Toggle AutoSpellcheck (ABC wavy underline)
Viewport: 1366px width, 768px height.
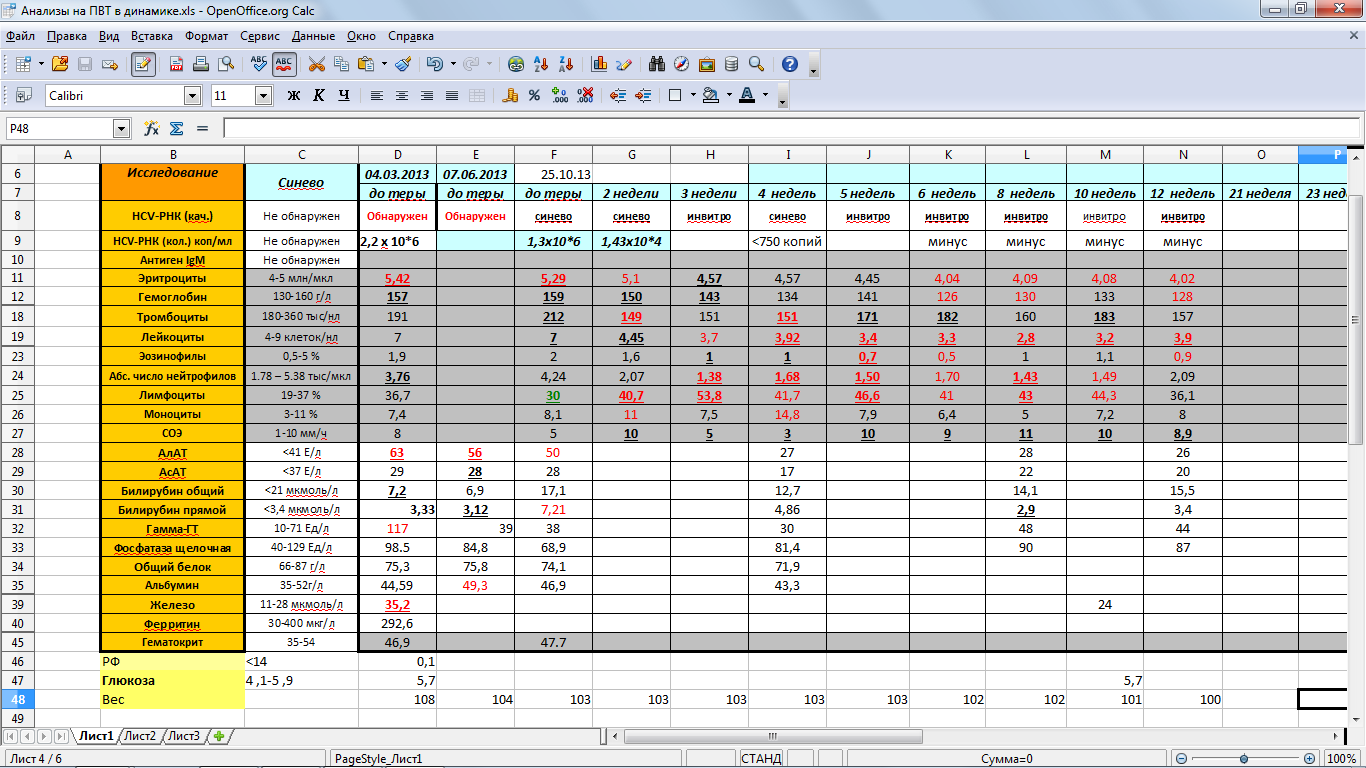284,64
